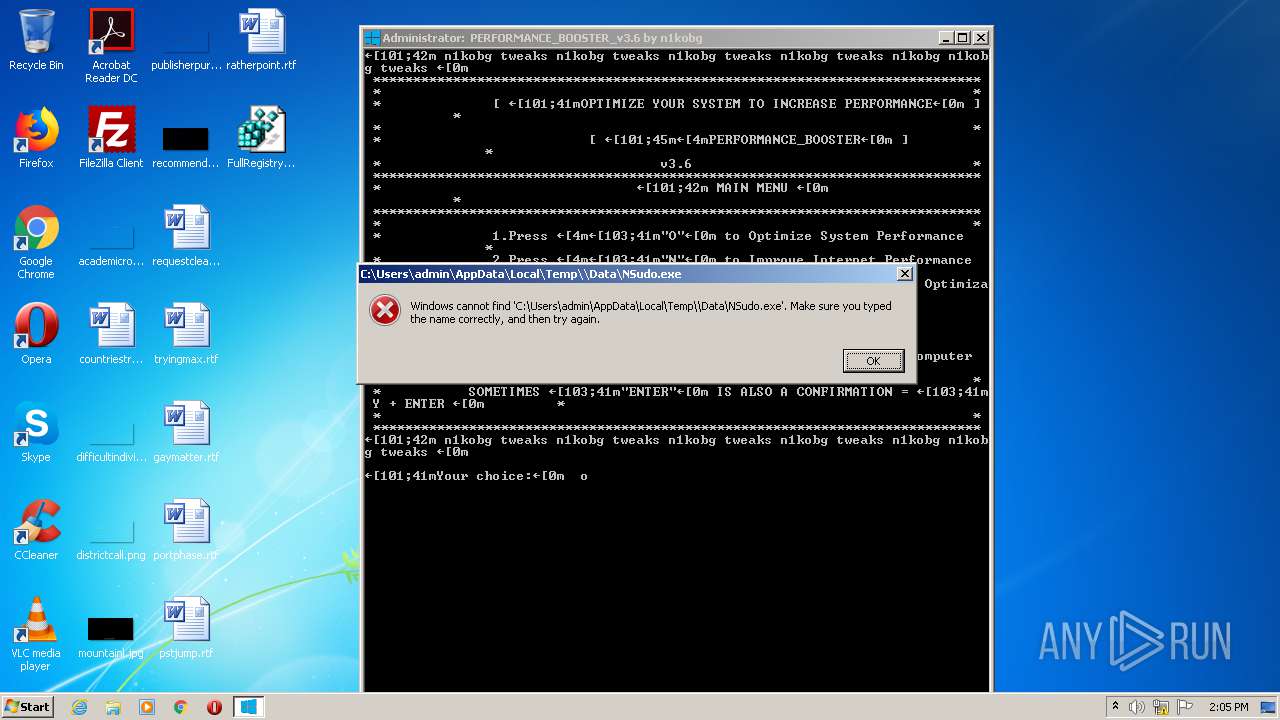Open the network tray icon
Screen dimensions: 1280x720
1160,707
